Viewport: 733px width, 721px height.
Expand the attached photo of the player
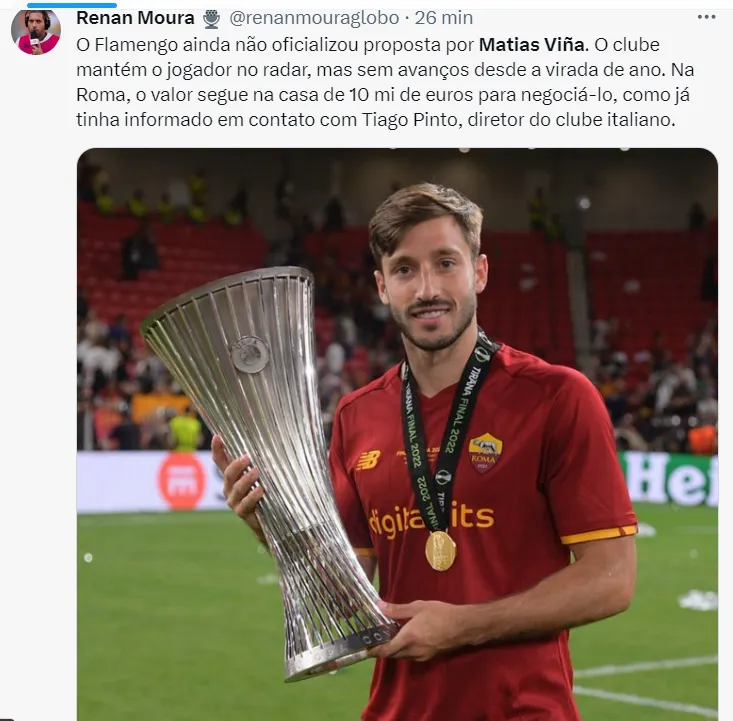pyautogui.click(x=397, y=434)
